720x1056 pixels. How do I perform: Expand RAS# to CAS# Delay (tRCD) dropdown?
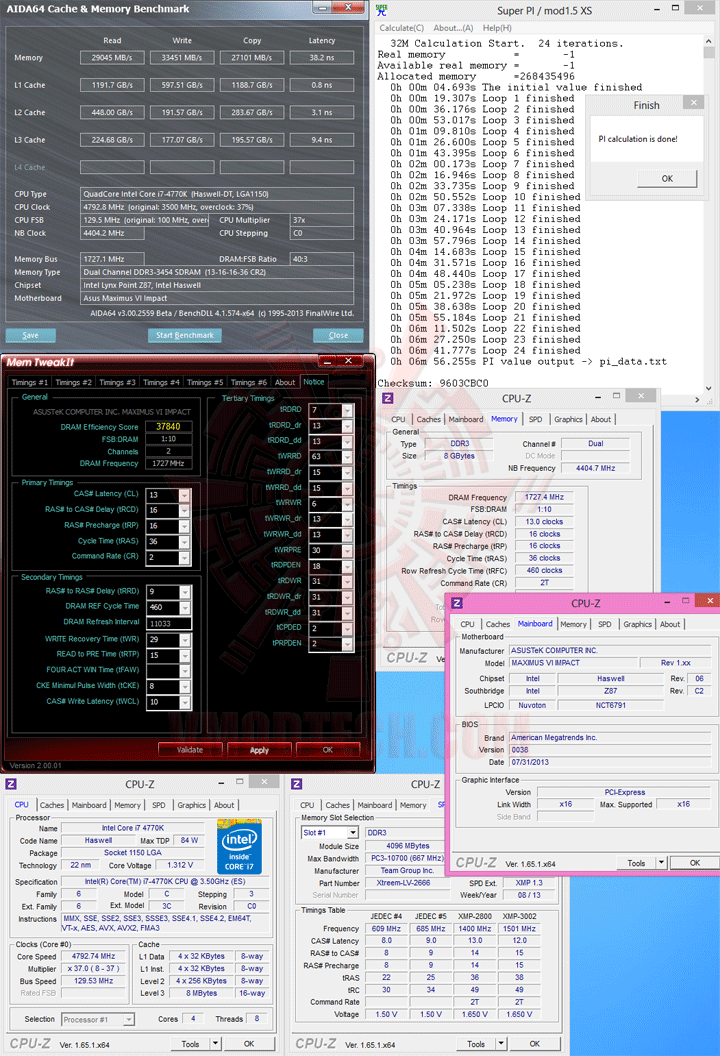185,510
